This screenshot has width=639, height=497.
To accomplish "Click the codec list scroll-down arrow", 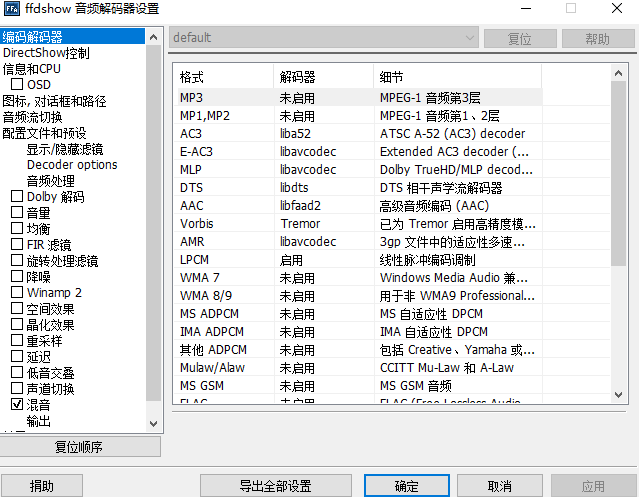I will (618, 395).
